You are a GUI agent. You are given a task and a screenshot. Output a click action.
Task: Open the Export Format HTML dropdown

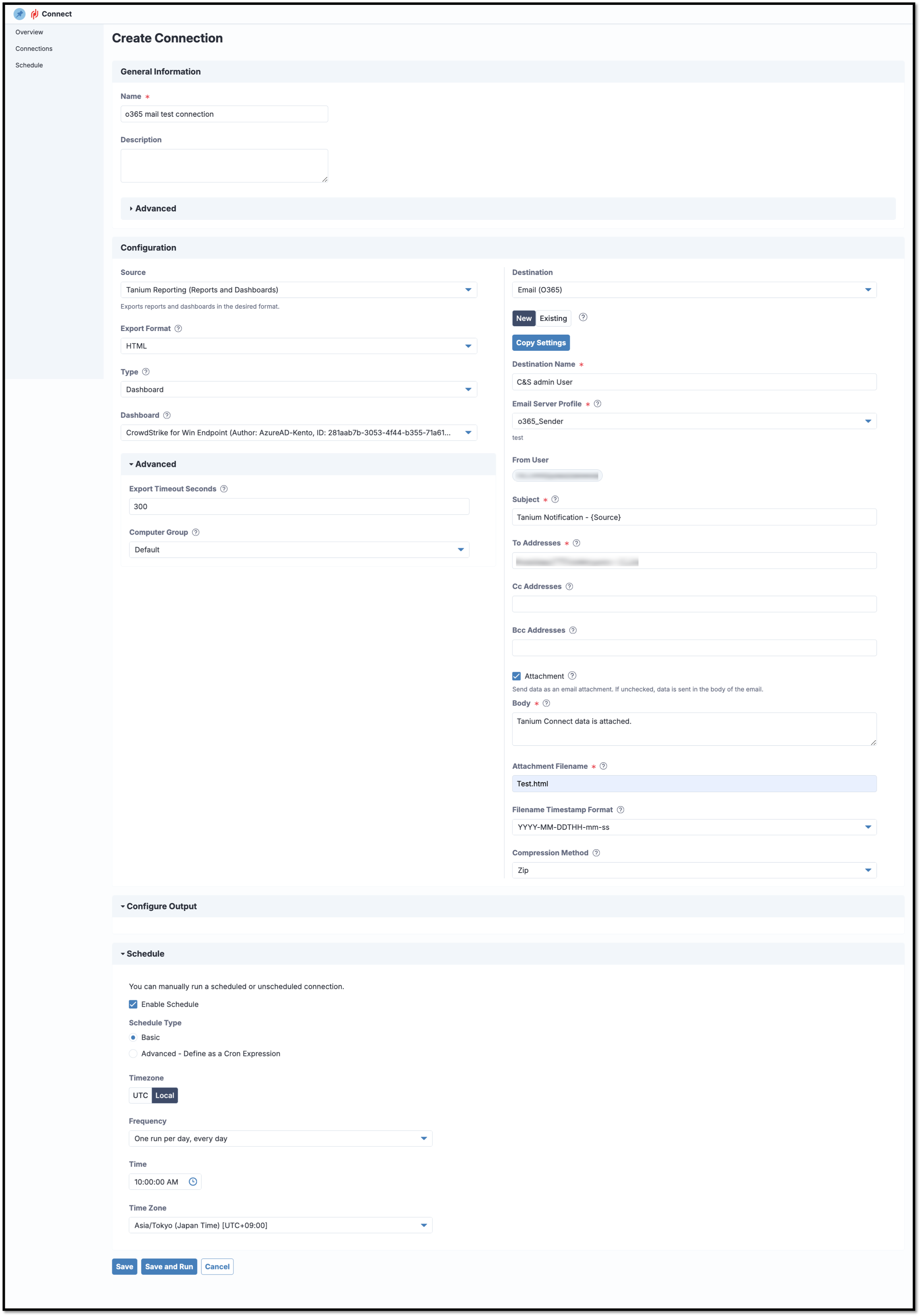pos(298,346)
